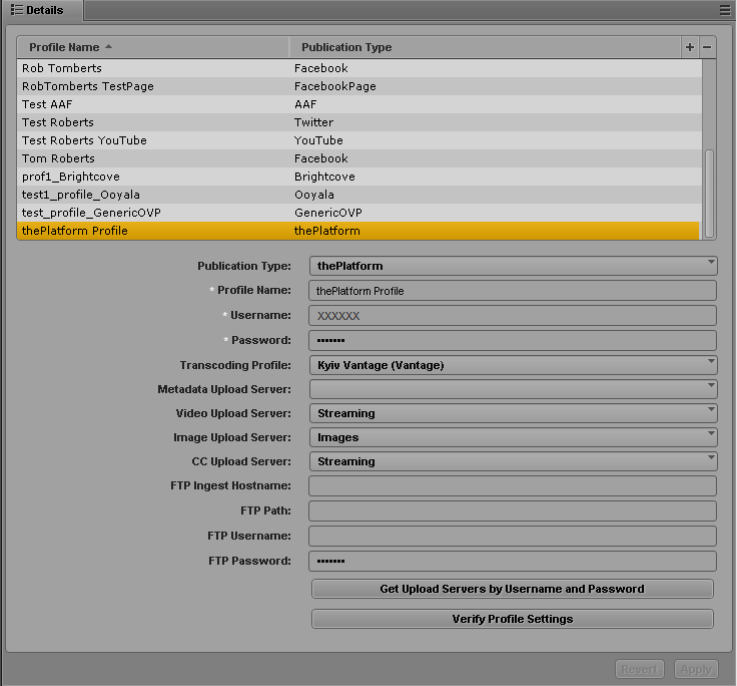
Task: Sort by Publication Type column header
Action: tap(485, 47)
